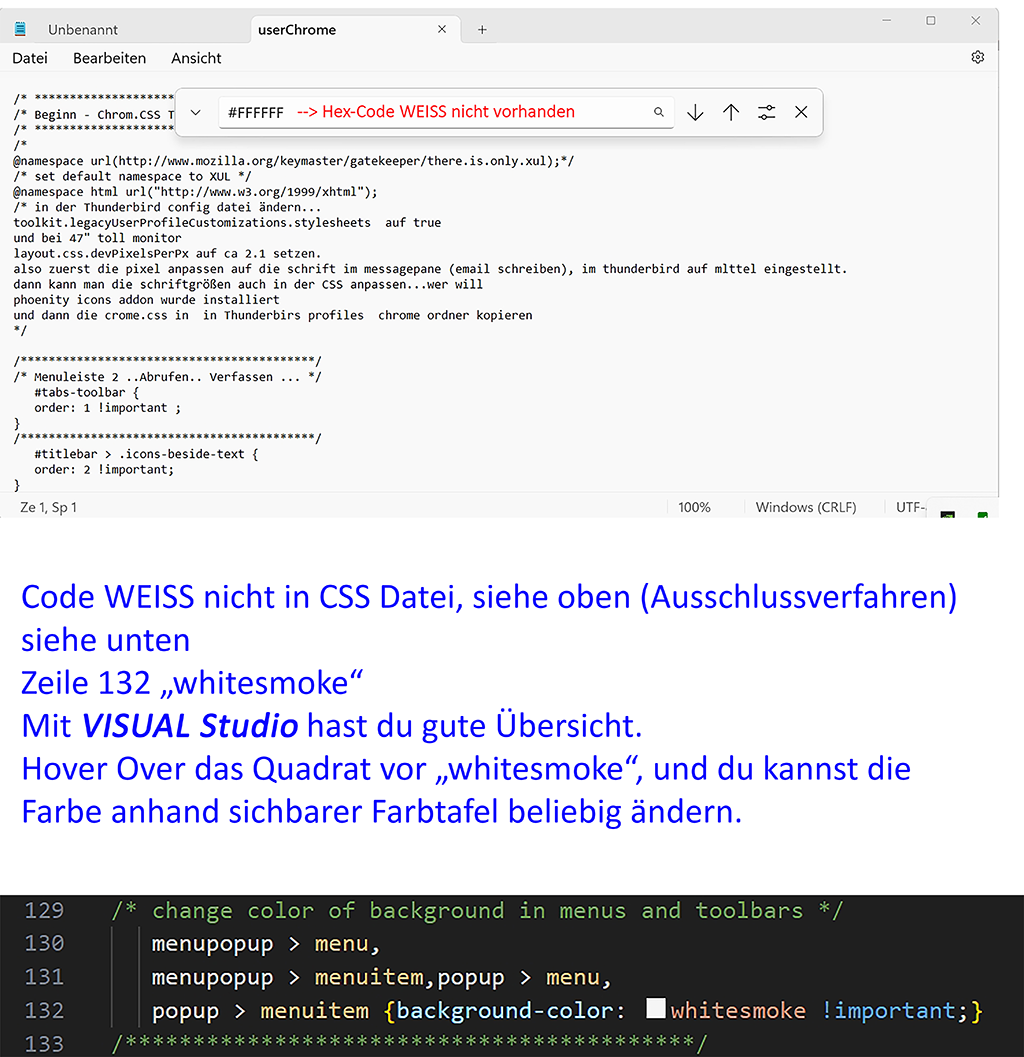This screenshot has height=1057, width=1024.
Task: Open the Ansicht menu
Action: click(x=196, y=58)
